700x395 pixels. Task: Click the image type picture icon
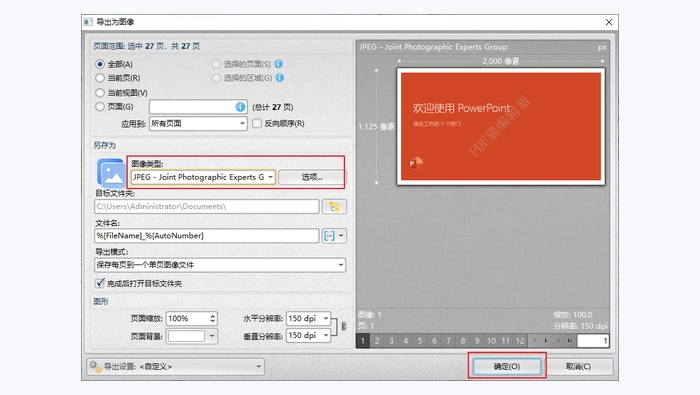pos(111,173)
